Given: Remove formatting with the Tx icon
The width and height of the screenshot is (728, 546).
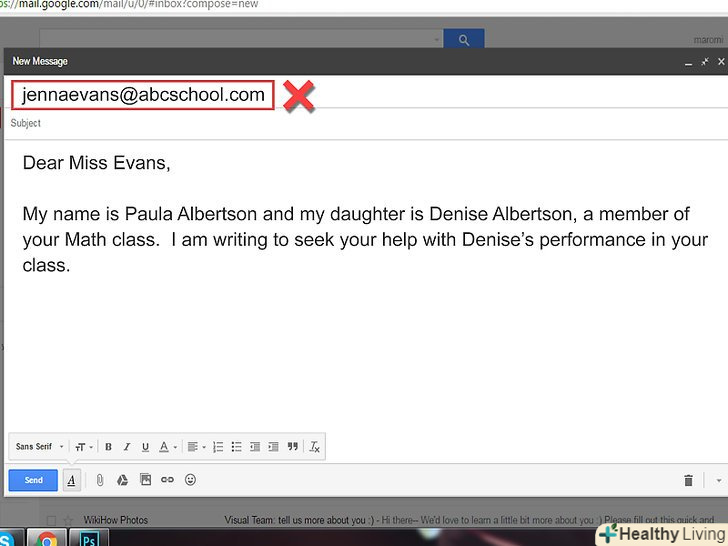Looking at the screenshot, I should click(x=314, y=447).
